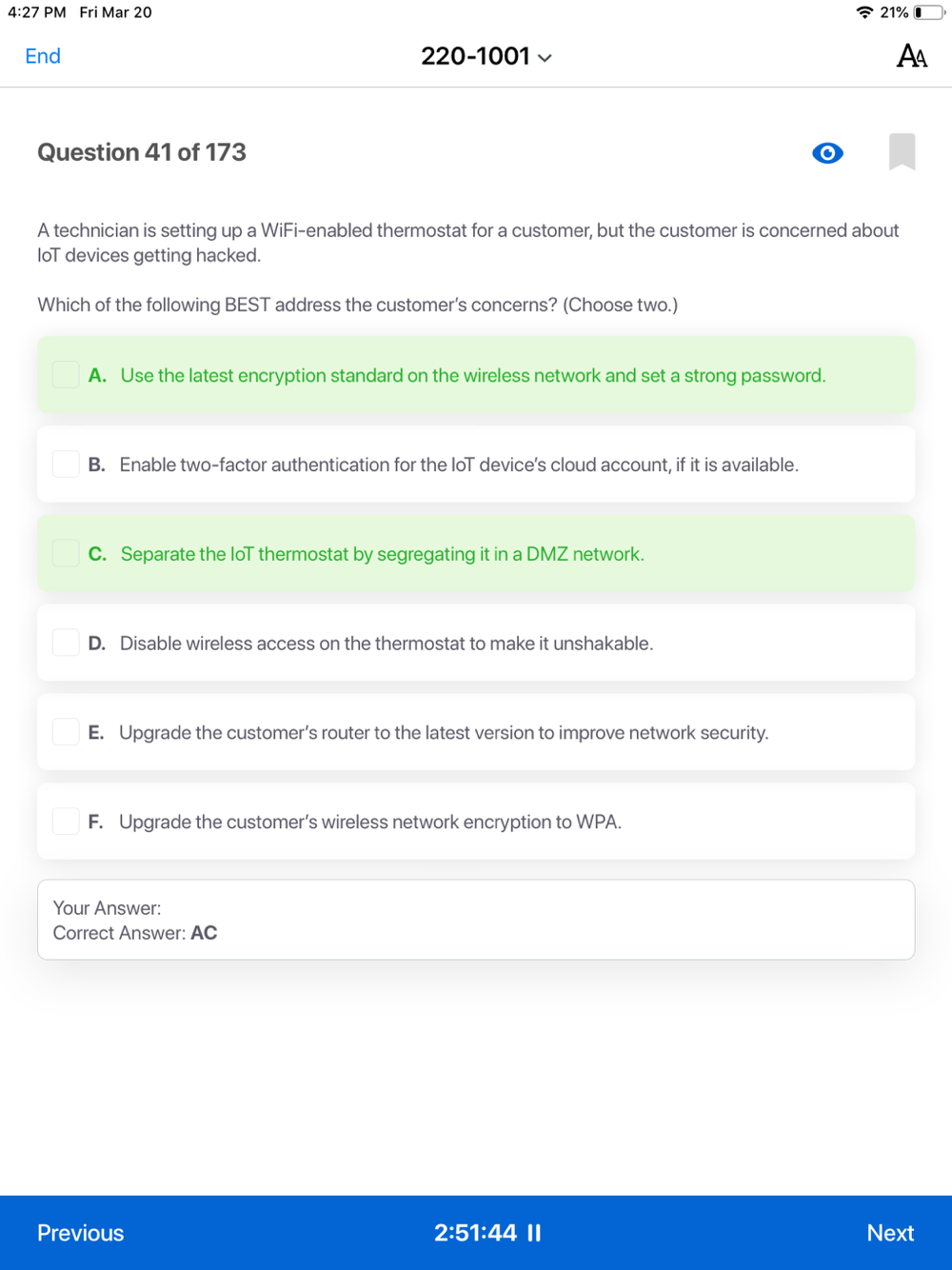Check the box for answer B
The height and width of the screenshot is (1270, 952).
pos(66,465)
